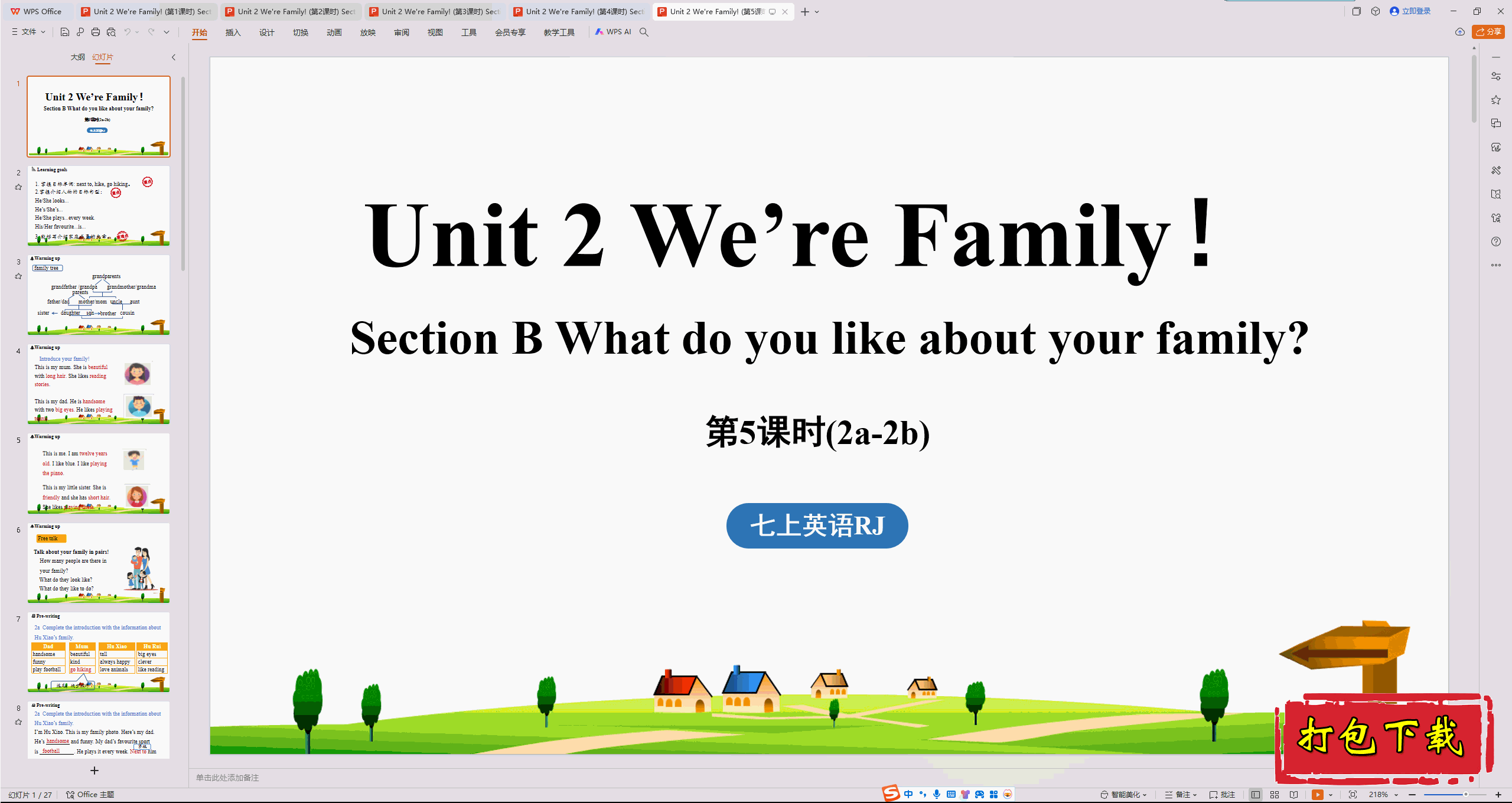Click the Save icon in the toolbar
The image size is (1512, 803).
click(x=65, y=32)
